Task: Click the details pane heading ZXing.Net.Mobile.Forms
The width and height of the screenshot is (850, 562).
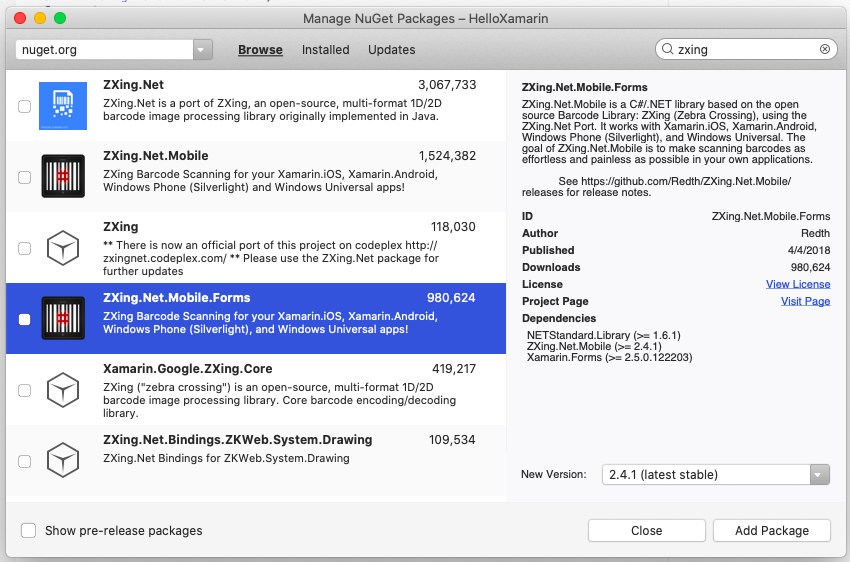Action: [x=584, y=87]
